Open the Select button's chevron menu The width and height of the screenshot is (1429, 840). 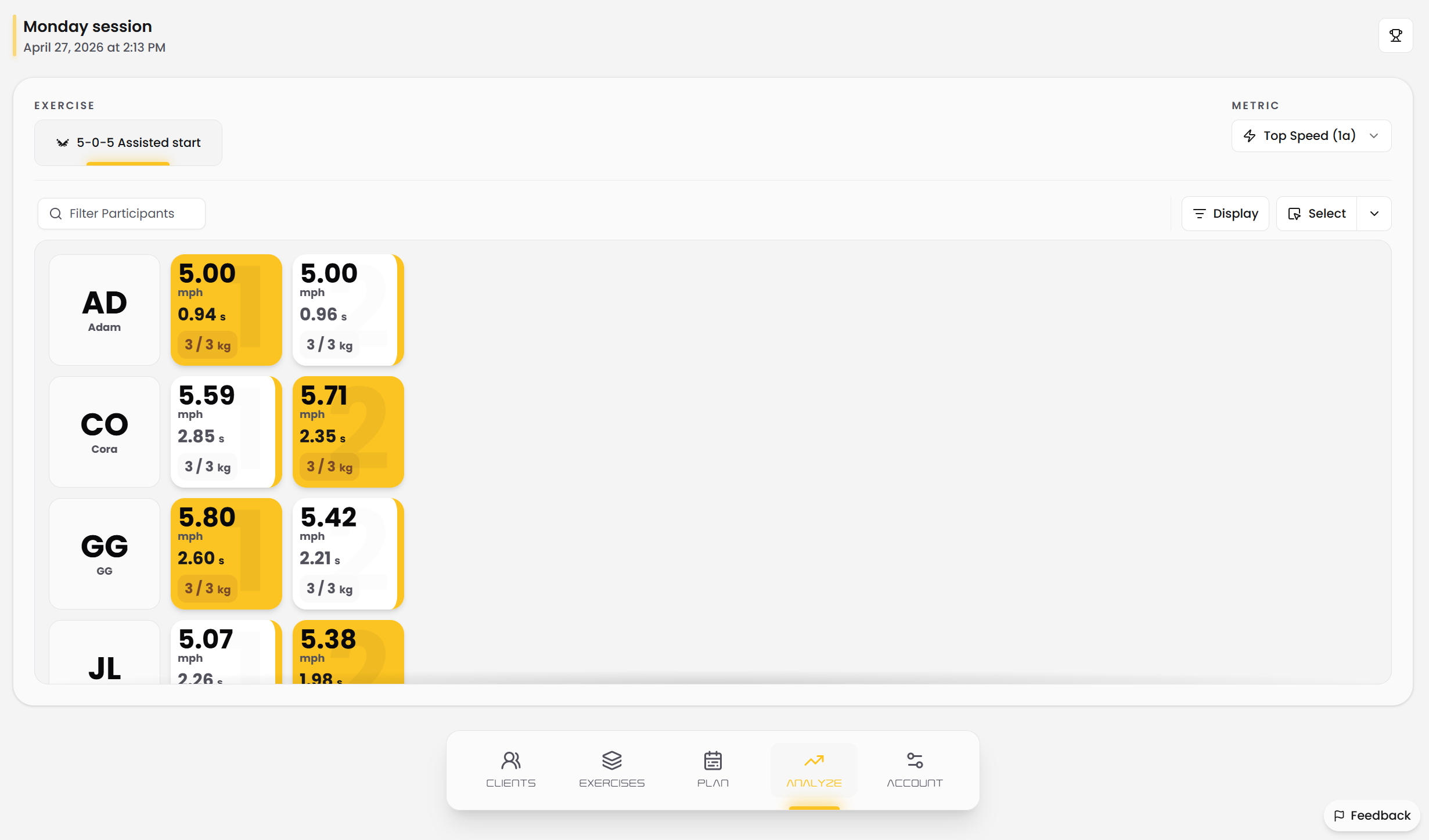click(1374, 214)
